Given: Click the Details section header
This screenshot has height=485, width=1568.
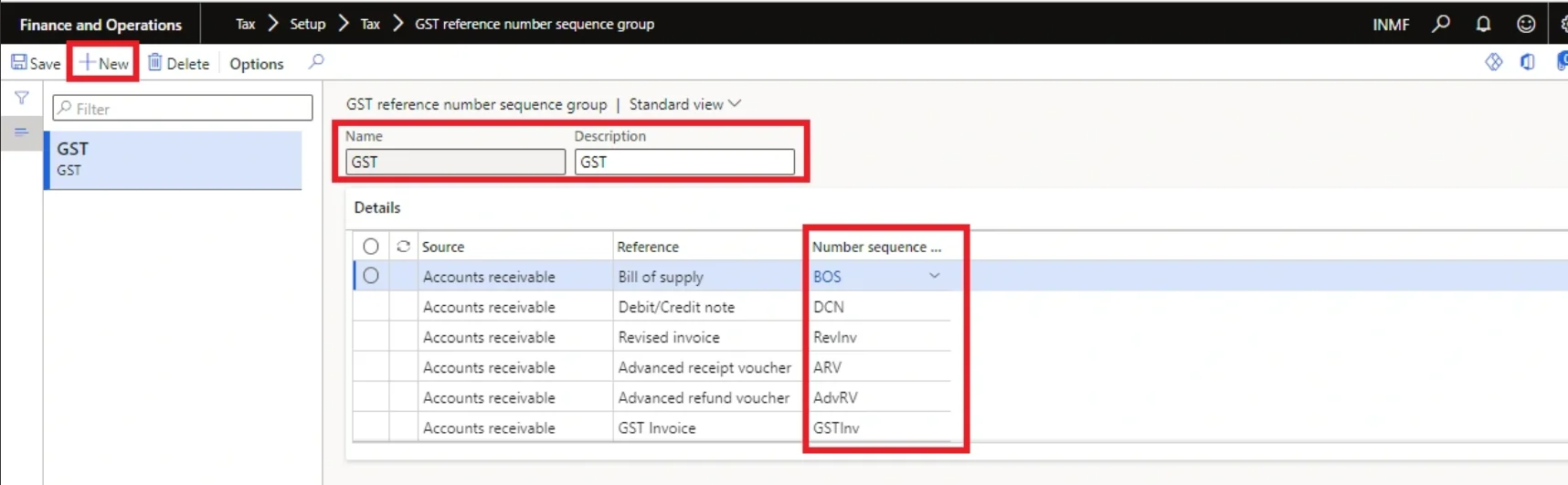Looking at the screenshot, I should (377, 207).
